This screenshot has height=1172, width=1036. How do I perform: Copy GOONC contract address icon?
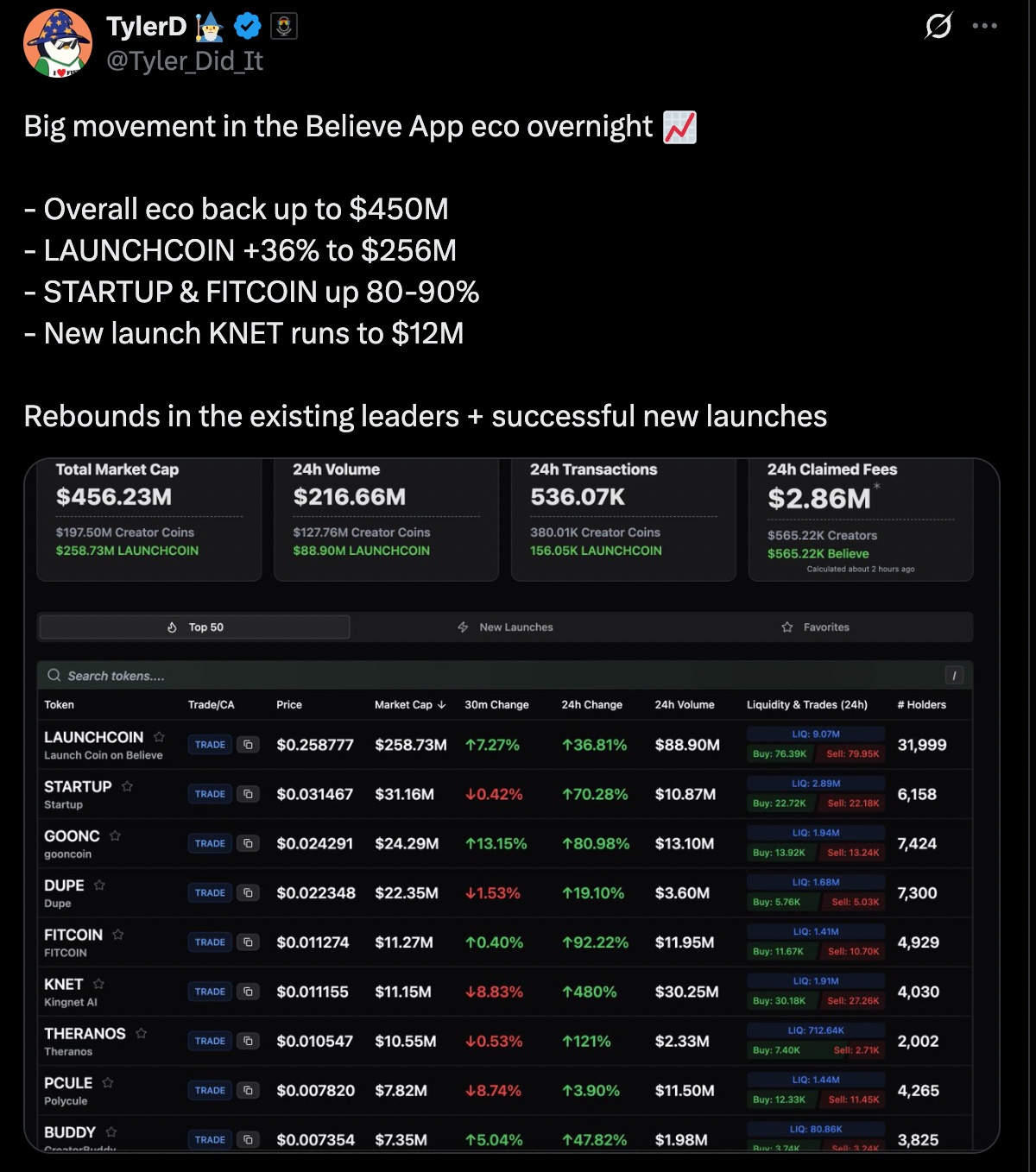[248, 843]
